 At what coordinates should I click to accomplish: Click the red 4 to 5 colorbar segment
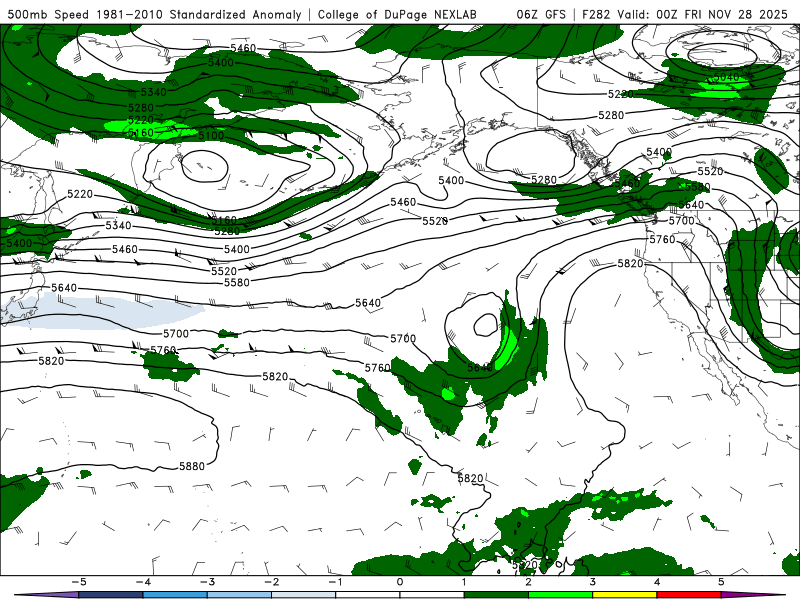[x=689, y=595]
